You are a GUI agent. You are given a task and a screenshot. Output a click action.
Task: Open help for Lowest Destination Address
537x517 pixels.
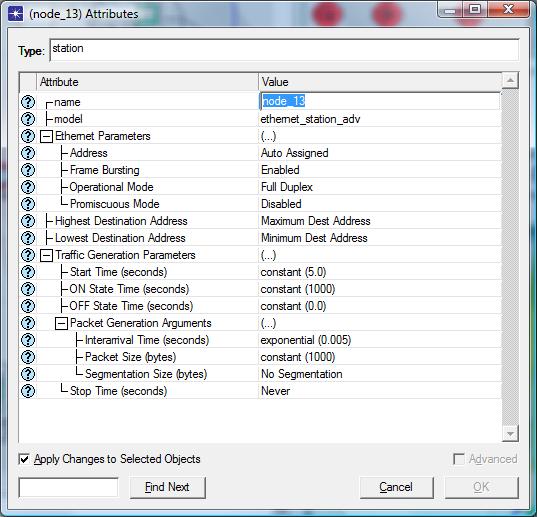click(x=28, y=238)
